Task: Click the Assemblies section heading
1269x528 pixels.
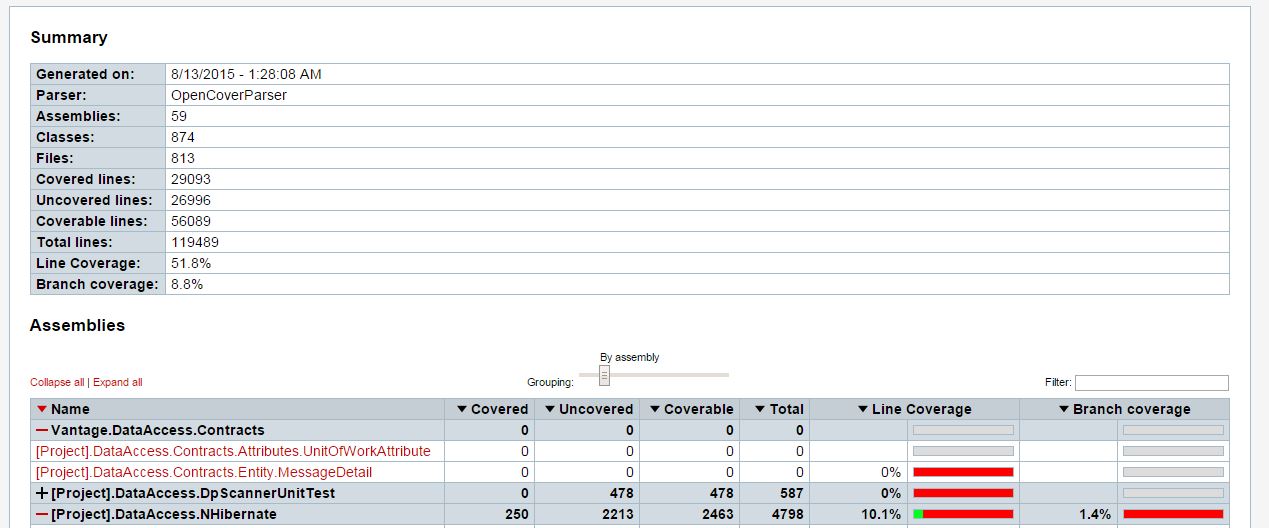Action: pos(77,325)
